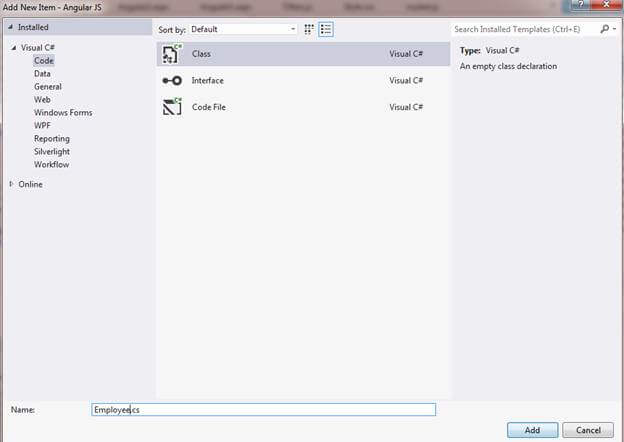
Task: Click Visual C# label in Code File row
Action: pyautogui.click(x=406, y=107)
